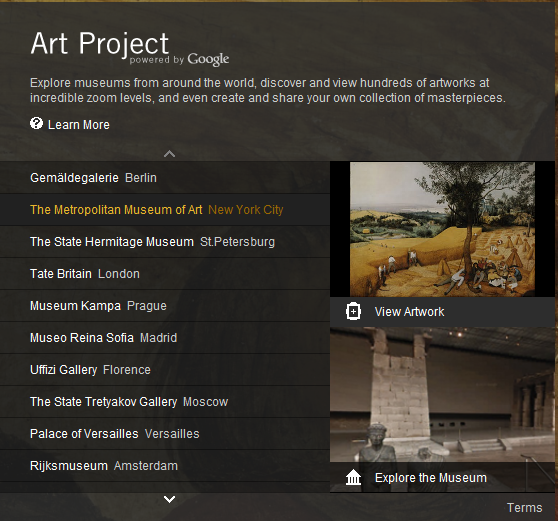Select Museo Reina Sofia Madrid
This screenshot has height=521, width=558.
165,338
